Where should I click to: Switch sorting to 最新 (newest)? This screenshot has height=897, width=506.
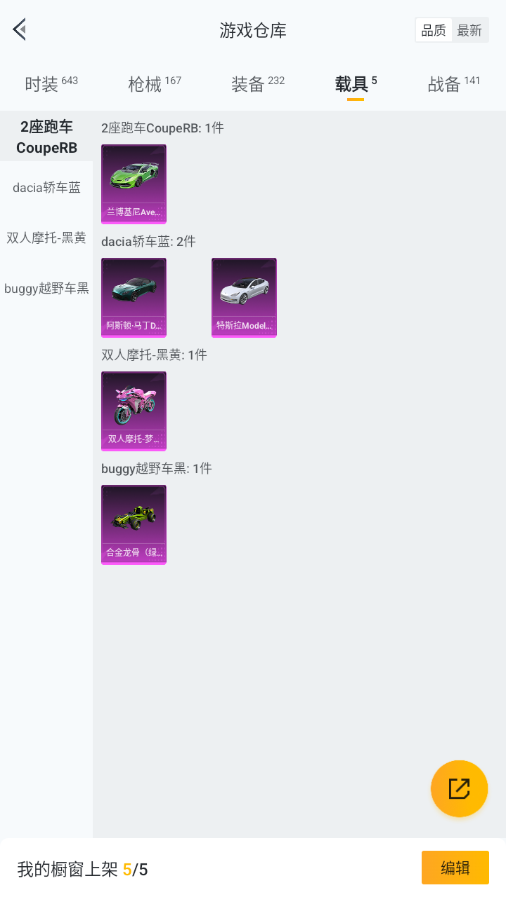click(x=469, y=30)
